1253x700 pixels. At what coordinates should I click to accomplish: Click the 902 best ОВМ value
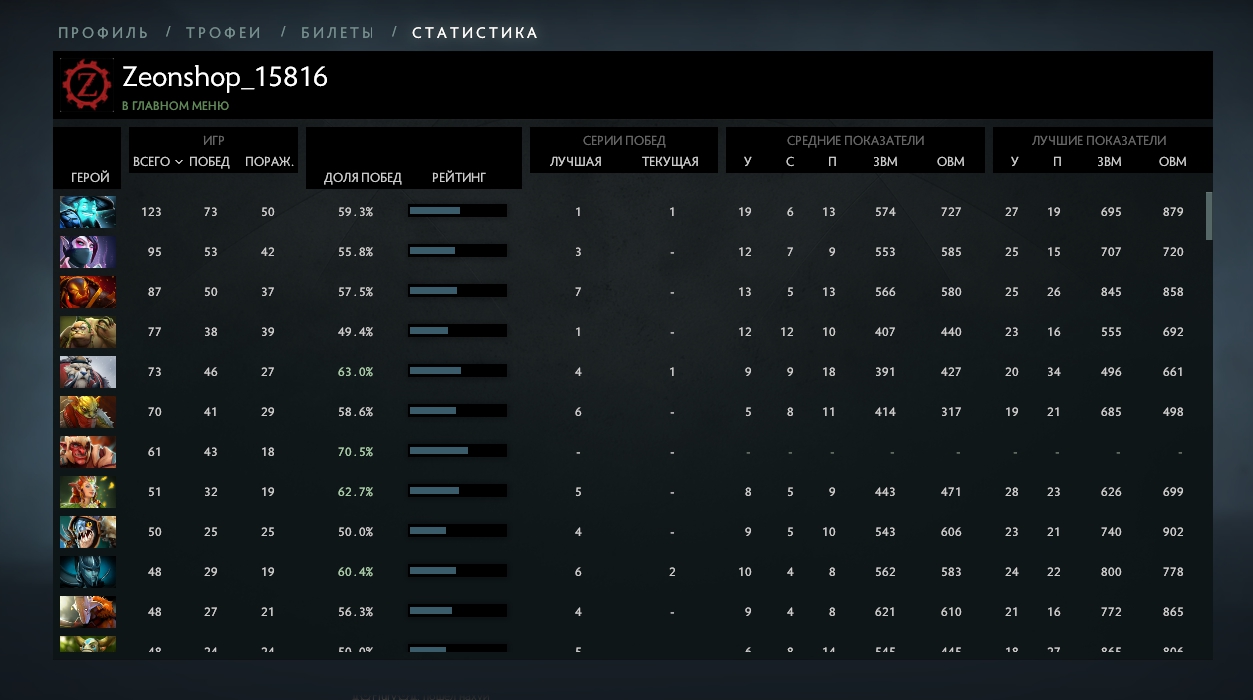[x=1173, y=532]
